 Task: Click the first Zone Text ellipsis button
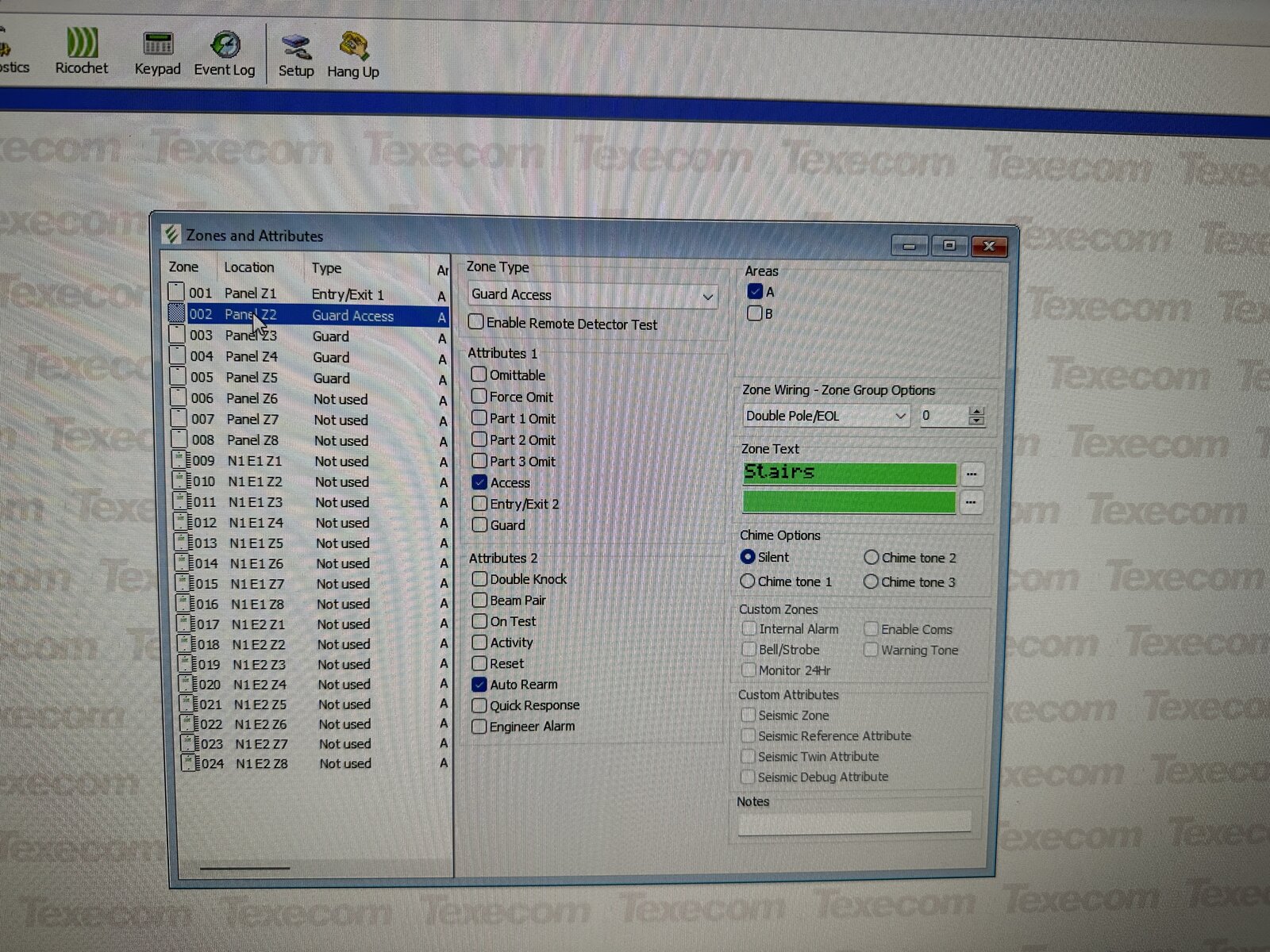972,474
